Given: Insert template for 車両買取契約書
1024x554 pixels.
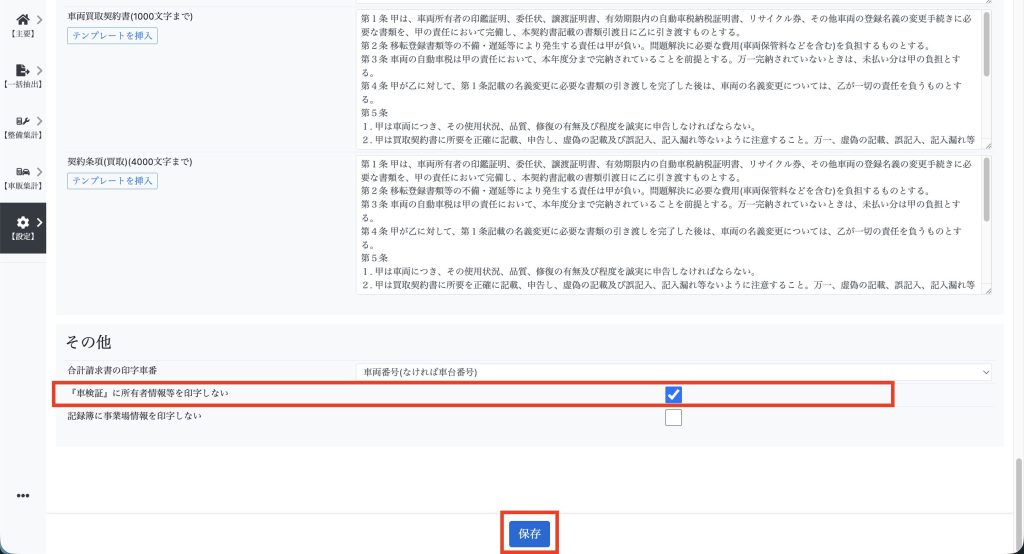Looking at the screenshot, I should click(x=112, y=36).
